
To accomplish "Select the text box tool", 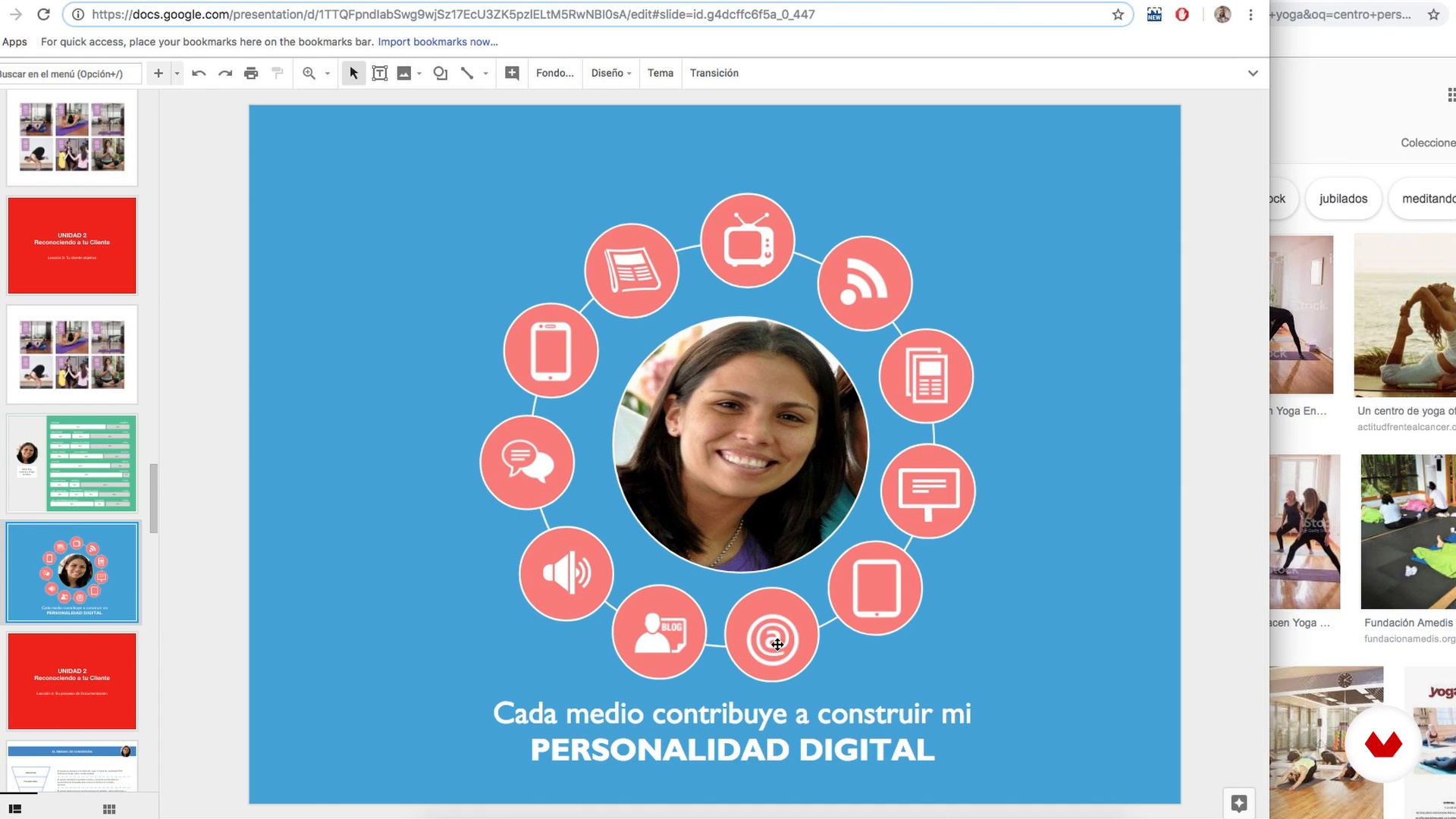I will click(380, 73).
